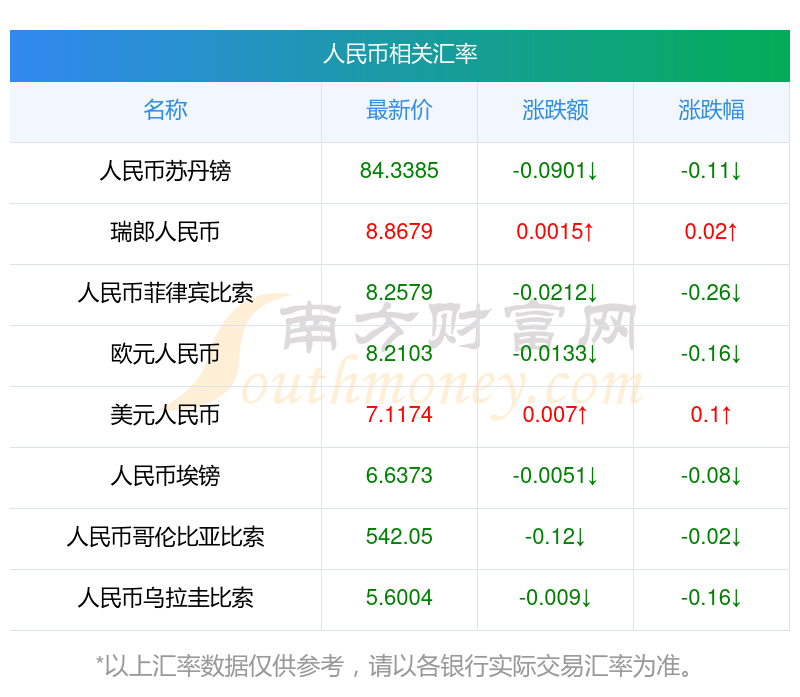The width and height of the screenshot is (800, 697).
Task: Select the -0.26↓ change percentage
Action: (711, 293)
